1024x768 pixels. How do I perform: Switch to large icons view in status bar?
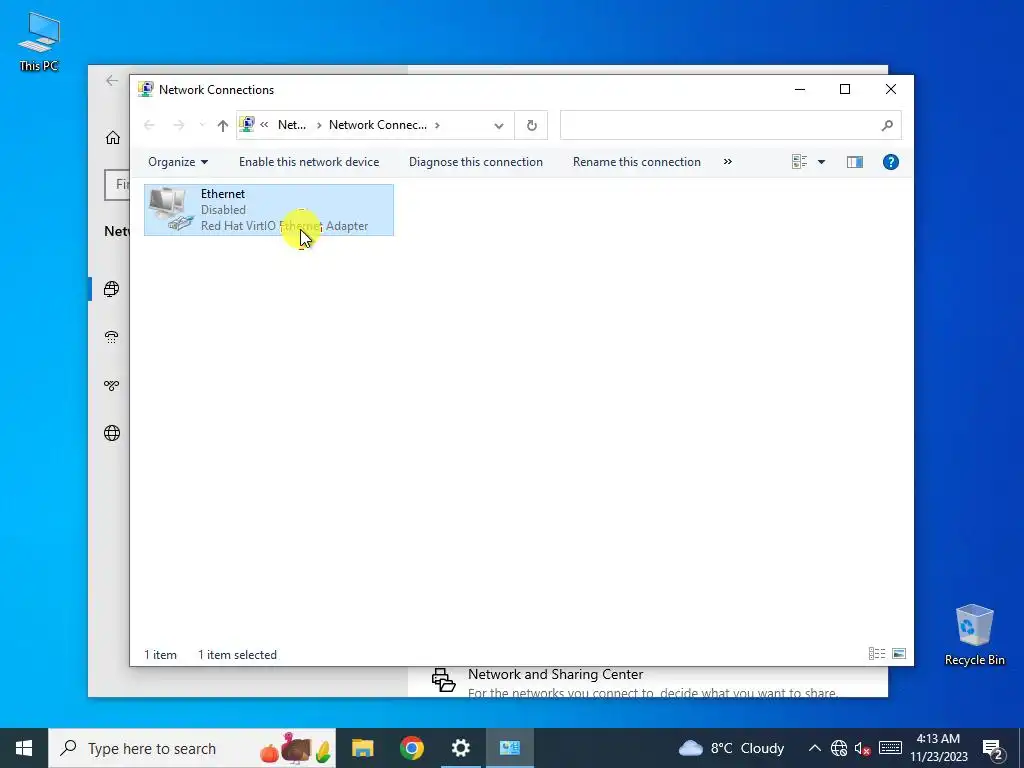tap(899, 654)
